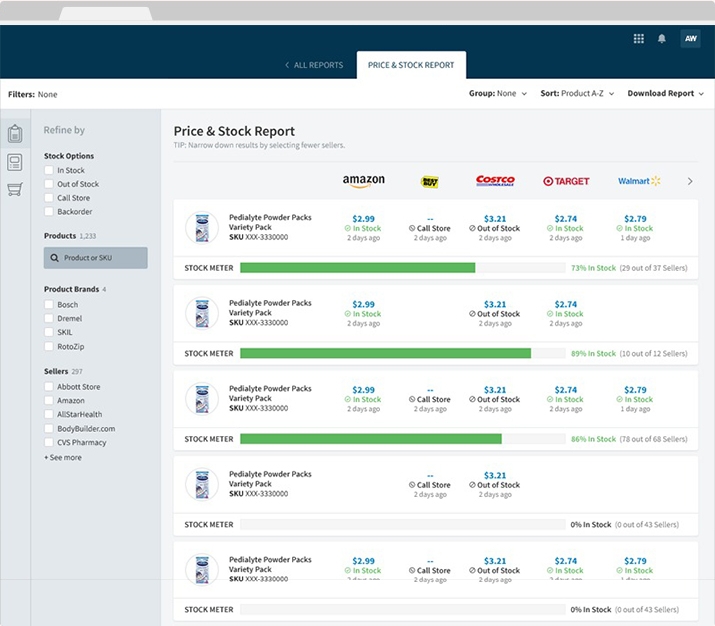
Task: Go back to All Reports tab
Action: coord(314,65)
